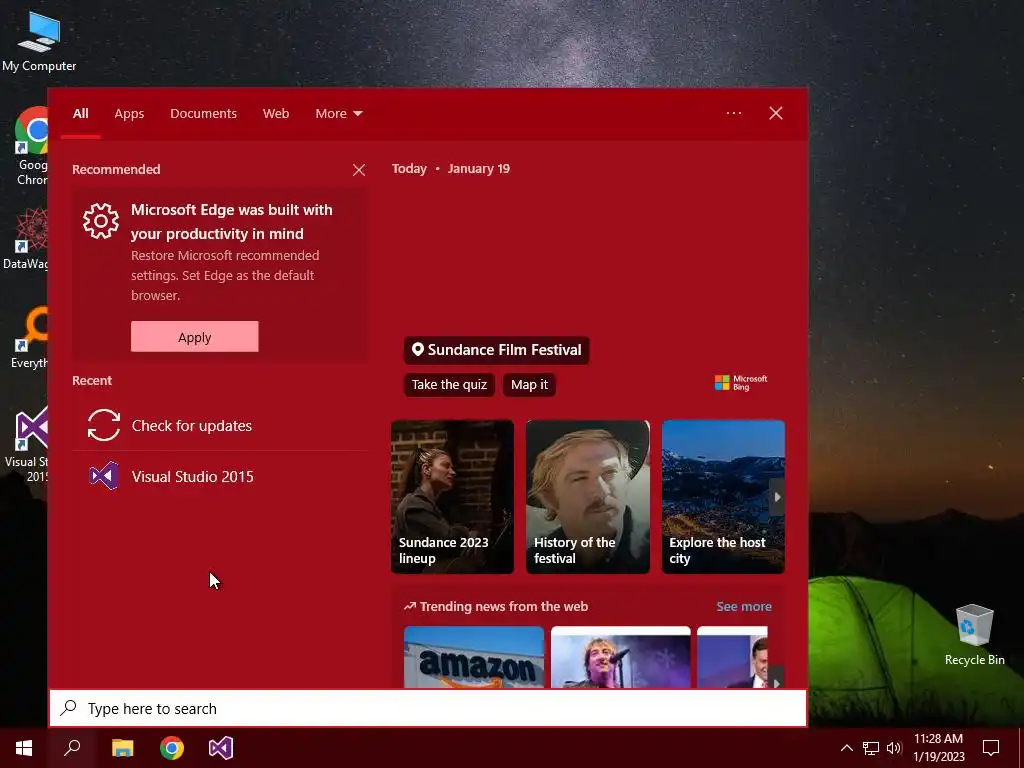
Task: Open the Microsoft Bing logo link
Action: pyautogui.click(x=741, y=383)
